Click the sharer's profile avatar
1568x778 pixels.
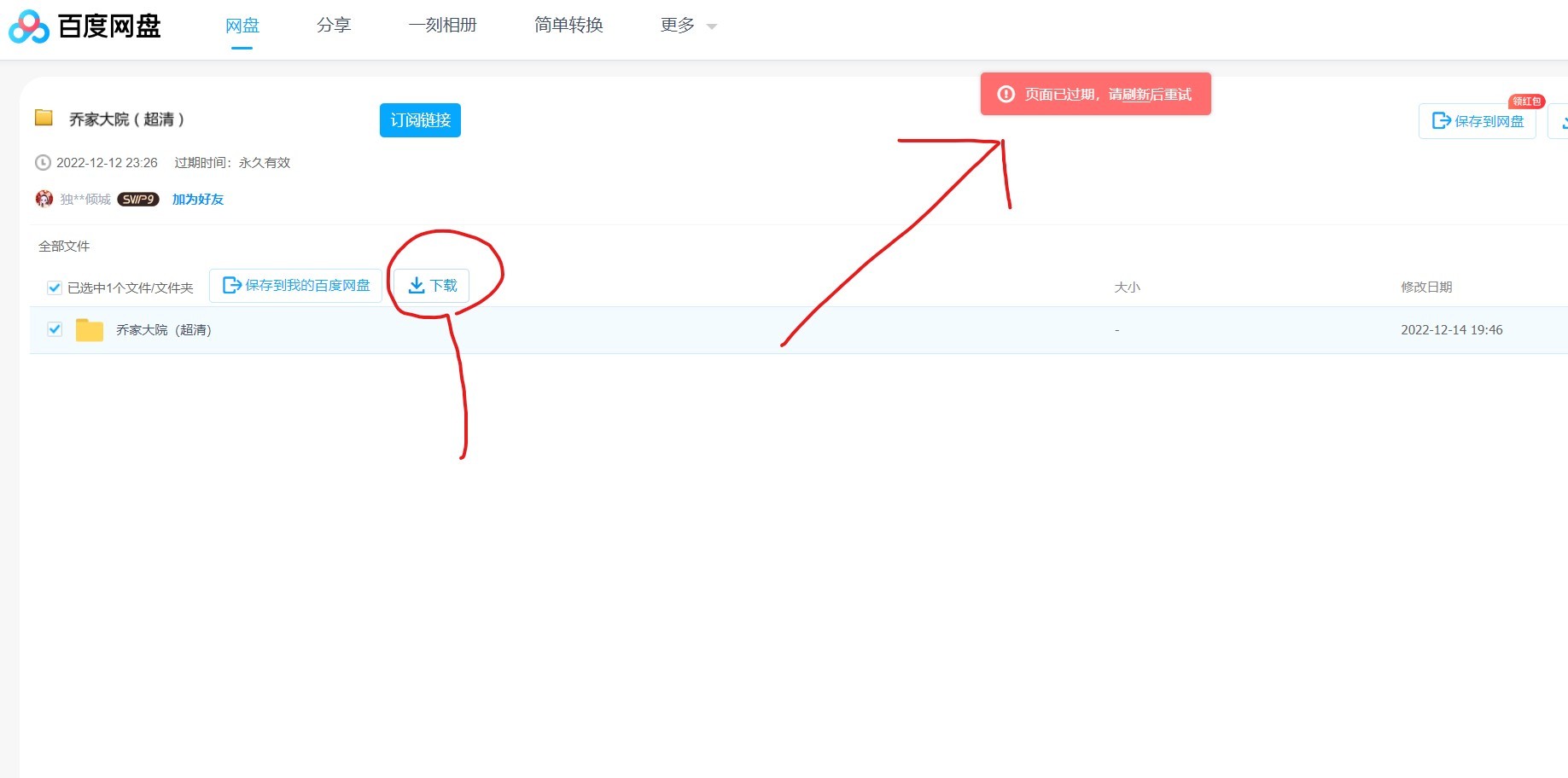pyautogui.click(x=44, y=199)
